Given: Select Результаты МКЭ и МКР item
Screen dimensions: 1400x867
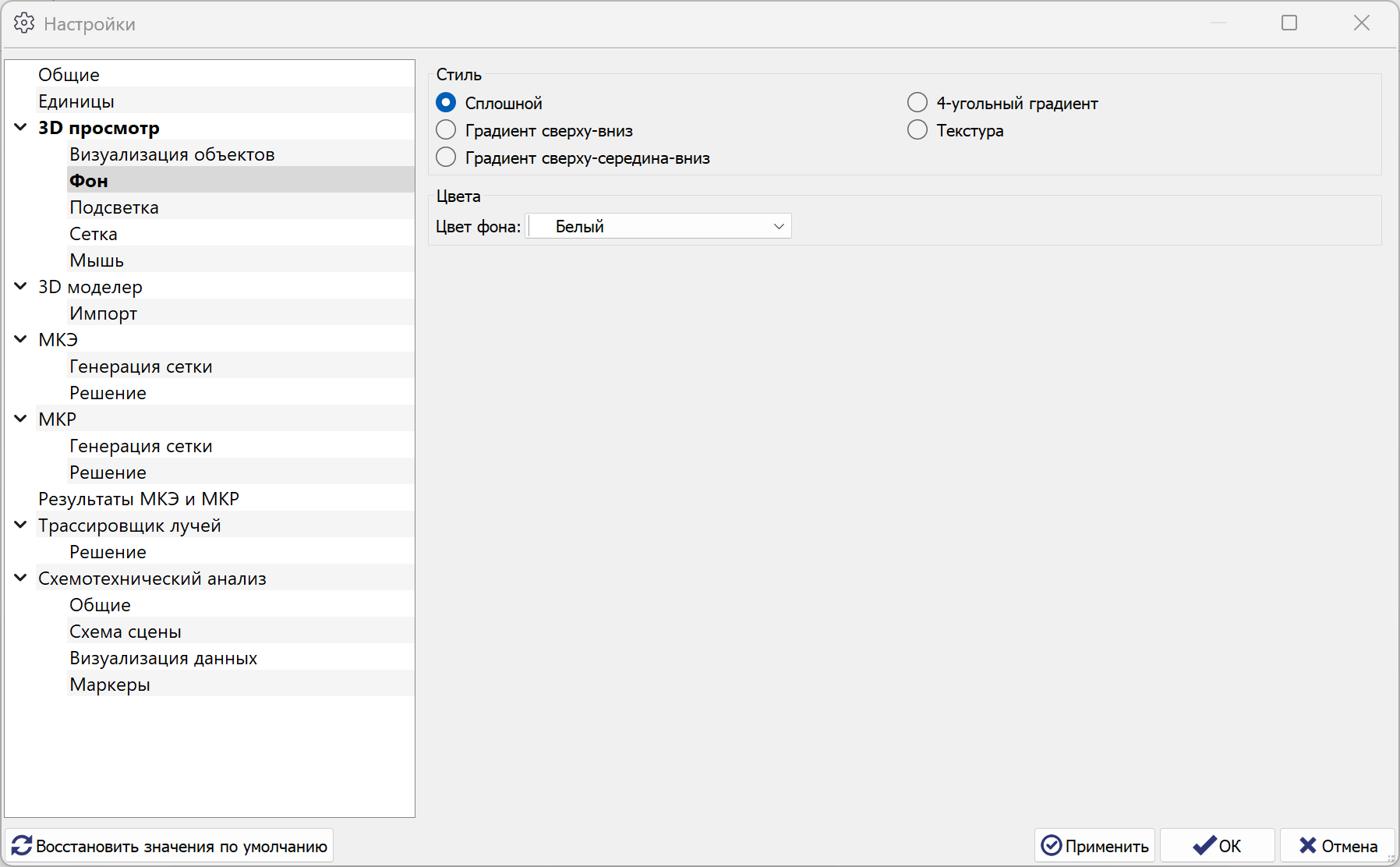Looking at the screenshot, I should (x=139, y=499).
